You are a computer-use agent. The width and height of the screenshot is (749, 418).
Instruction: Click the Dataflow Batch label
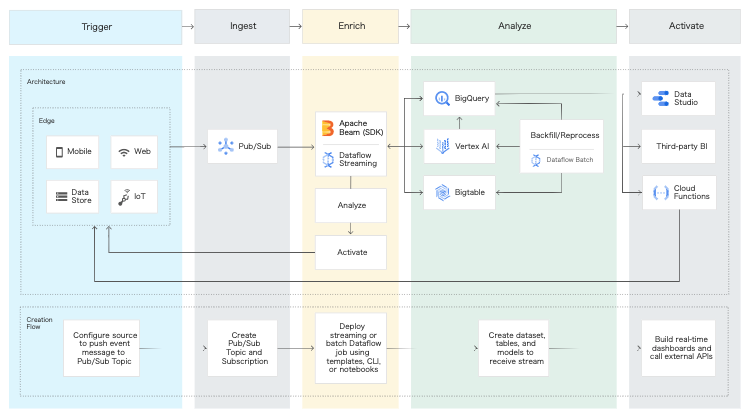pos(570,160)
